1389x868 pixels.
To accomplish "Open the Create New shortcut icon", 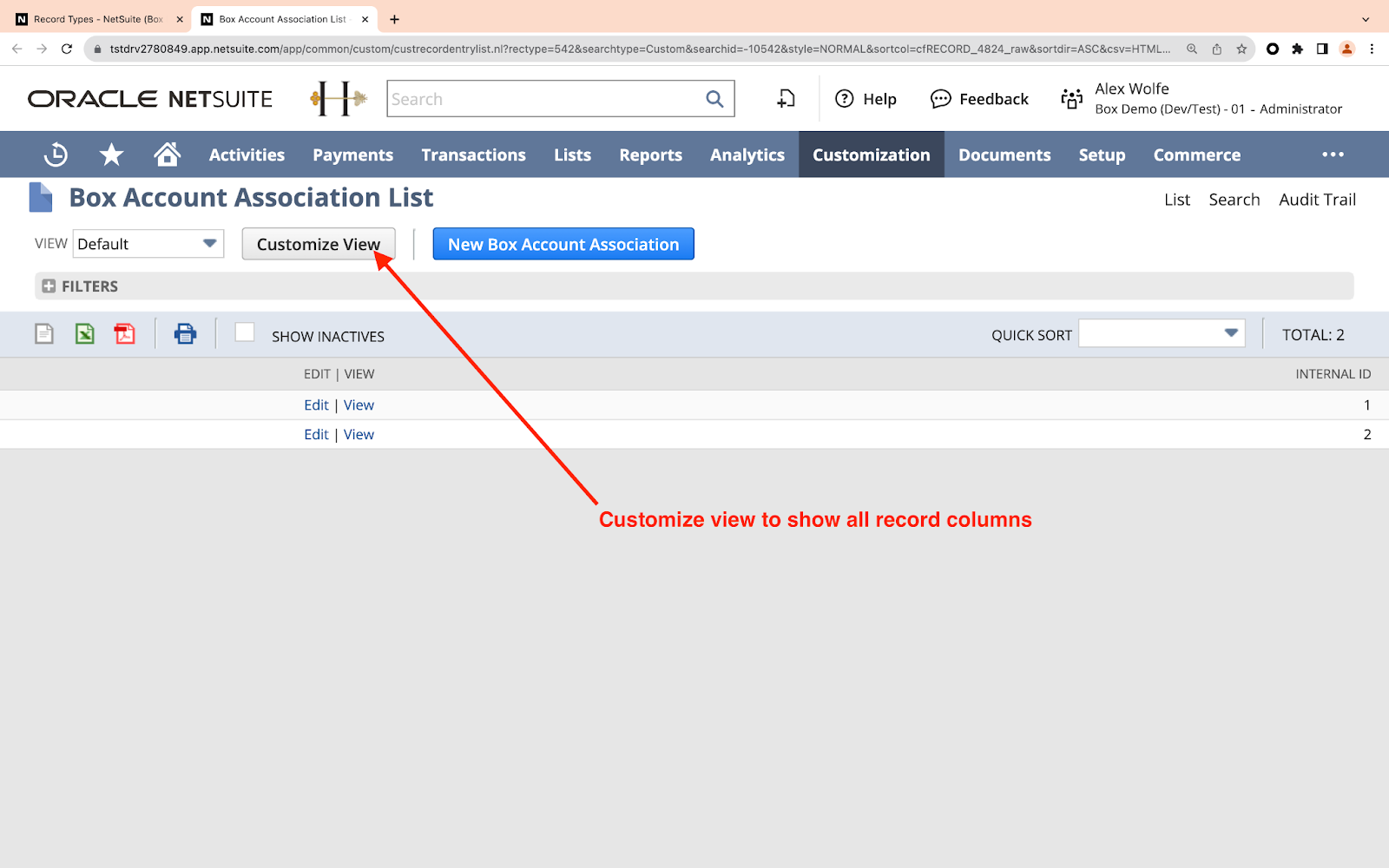I will click(786, 99).
